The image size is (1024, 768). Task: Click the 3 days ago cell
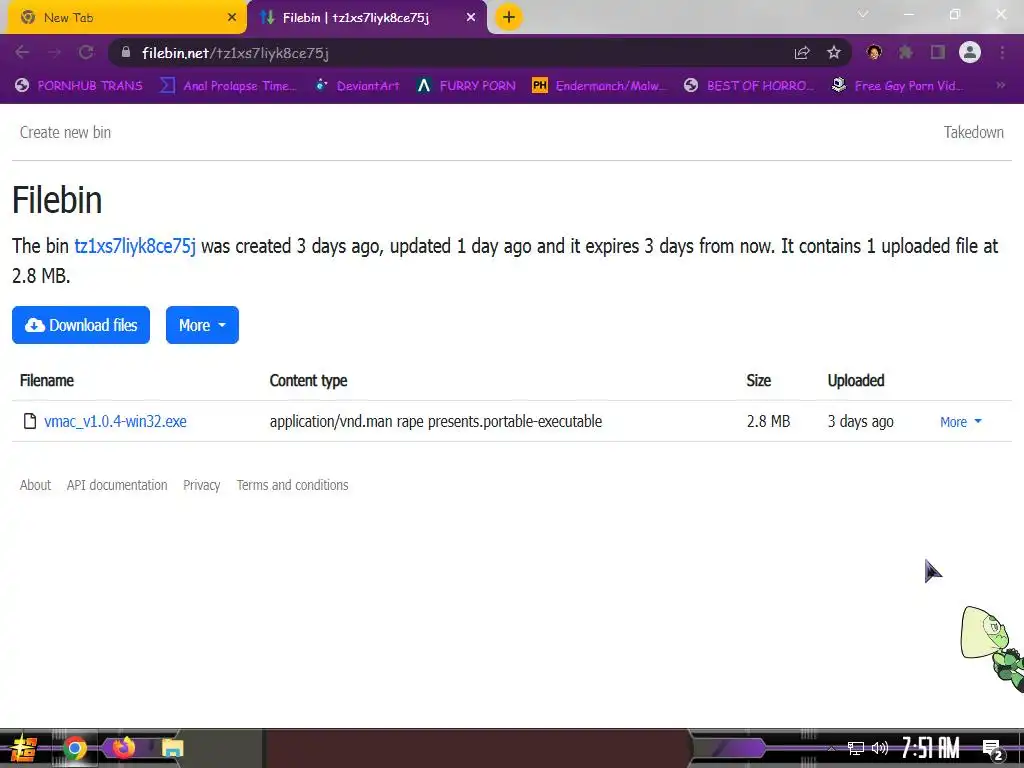click(861, 421)
